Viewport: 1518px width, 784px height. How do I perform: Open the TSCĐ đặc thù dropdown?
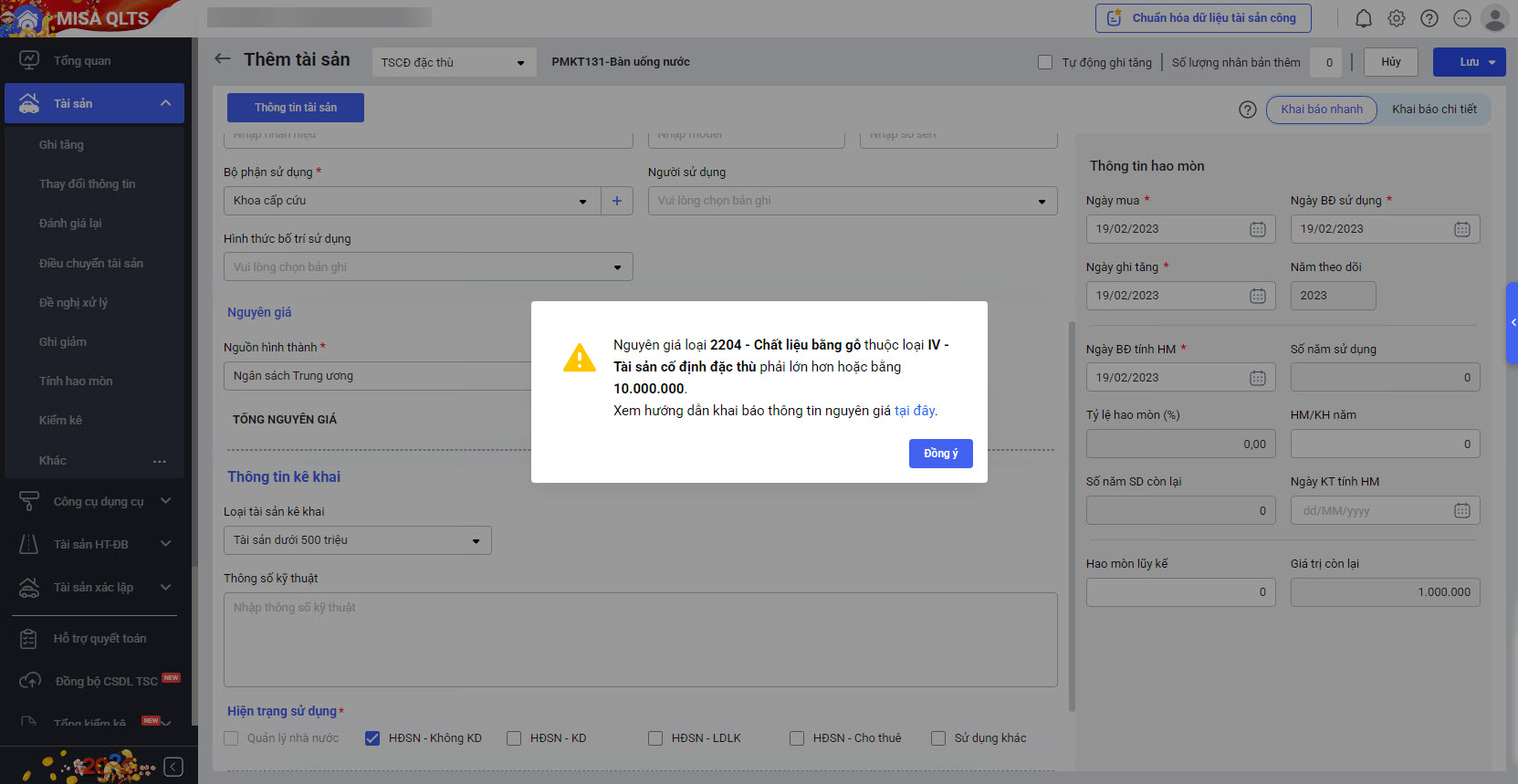[x=452, y=62]
